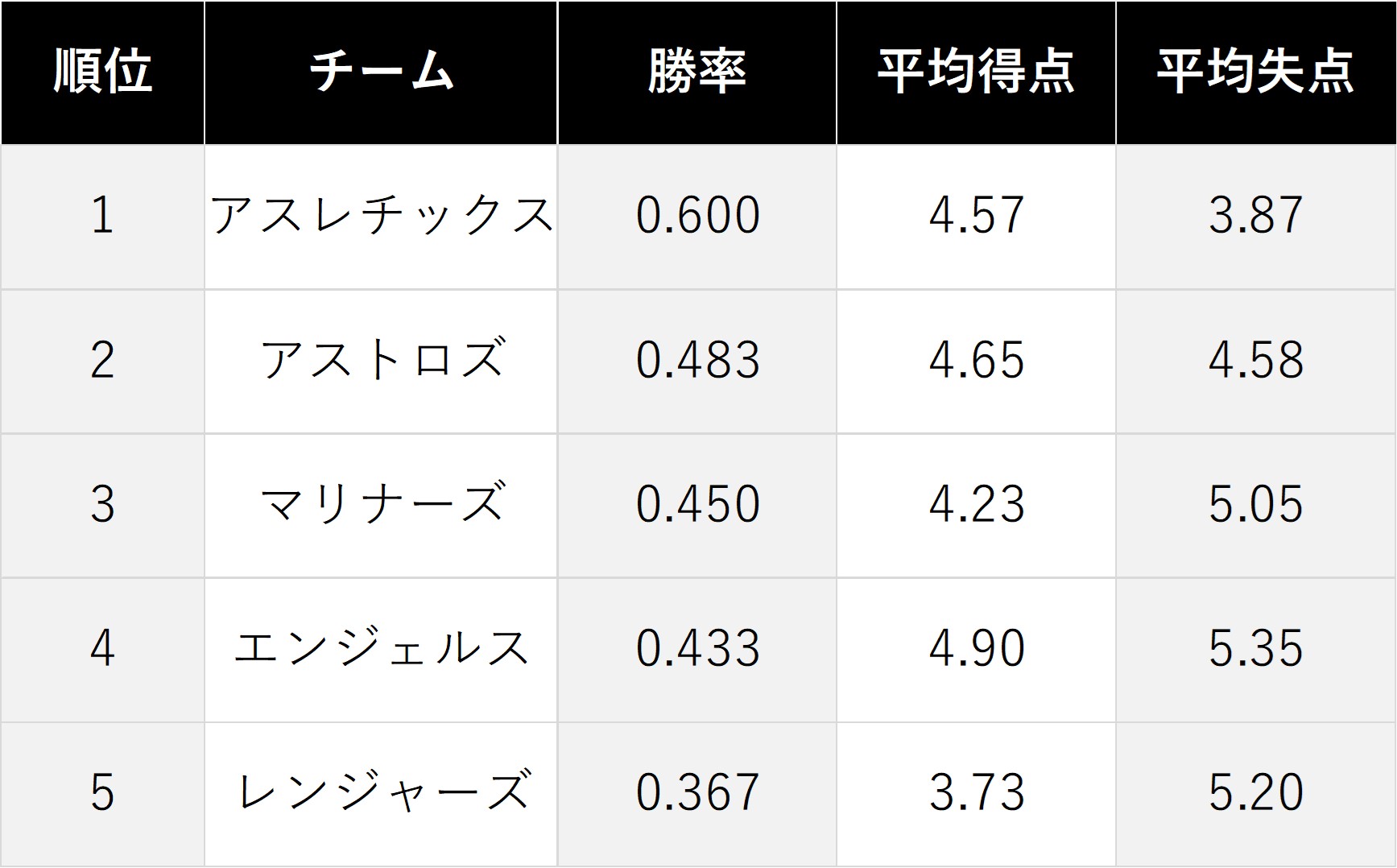Select the アスレチックス team cell
The height and width of the screenshot is (868, 1397).
(x=381, y=217)
